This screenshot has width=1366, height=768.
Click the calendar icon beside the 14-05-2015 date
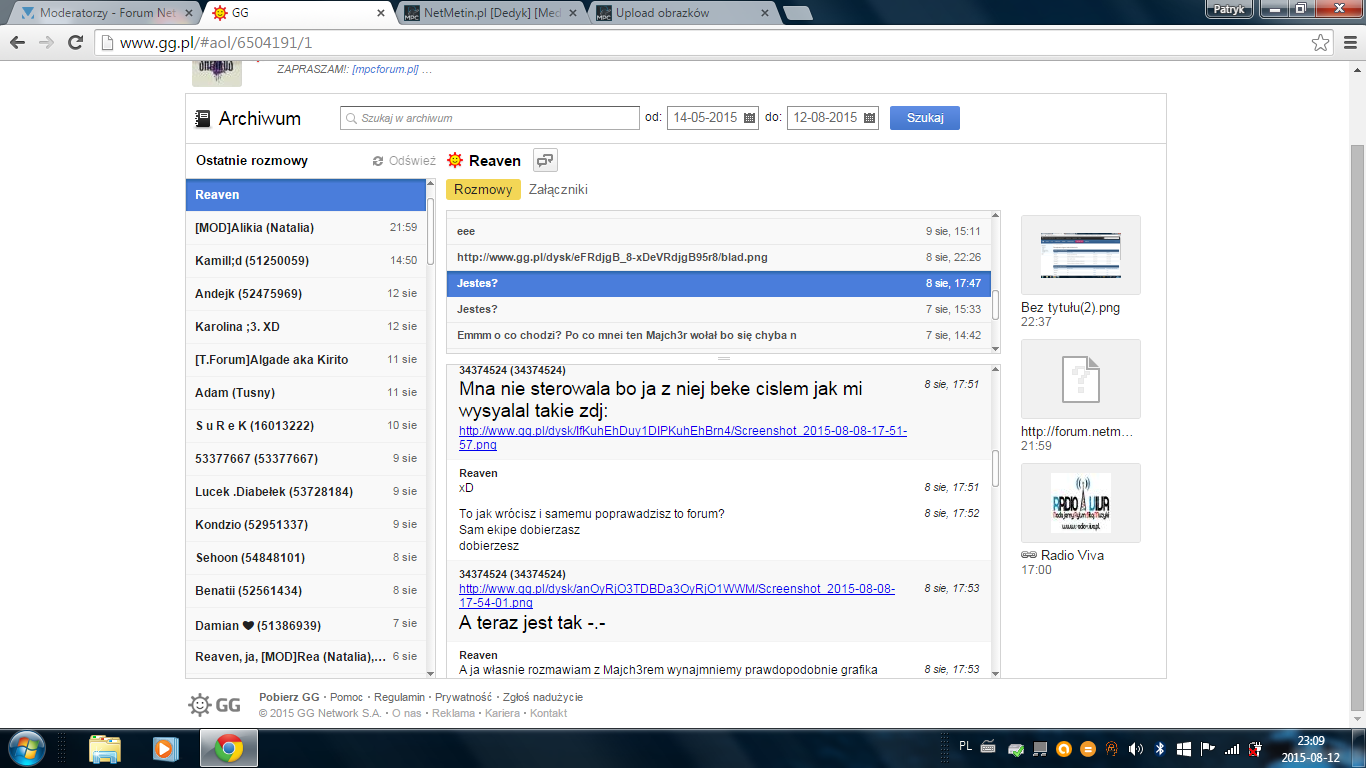[x=749, y=118]
